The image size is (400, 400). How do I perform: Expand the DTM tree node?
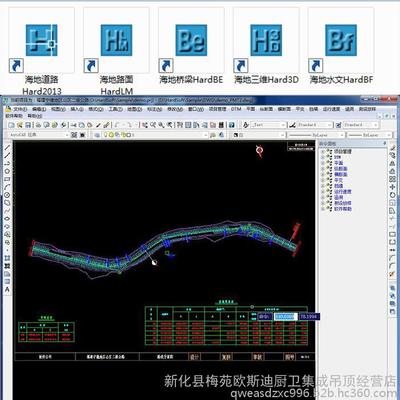[322, 157]
